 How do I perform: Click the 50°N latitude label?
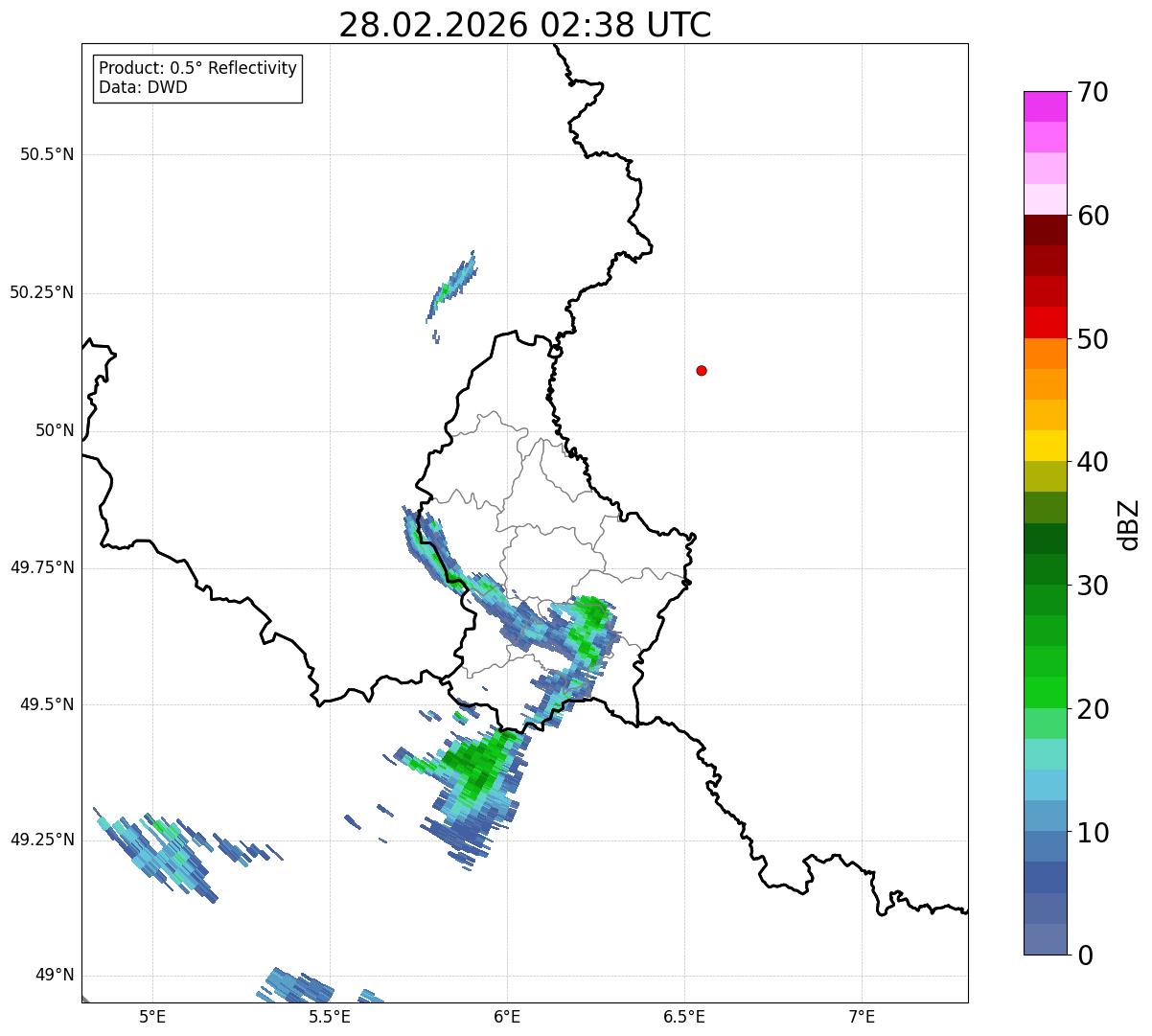[x=56, y=430]
